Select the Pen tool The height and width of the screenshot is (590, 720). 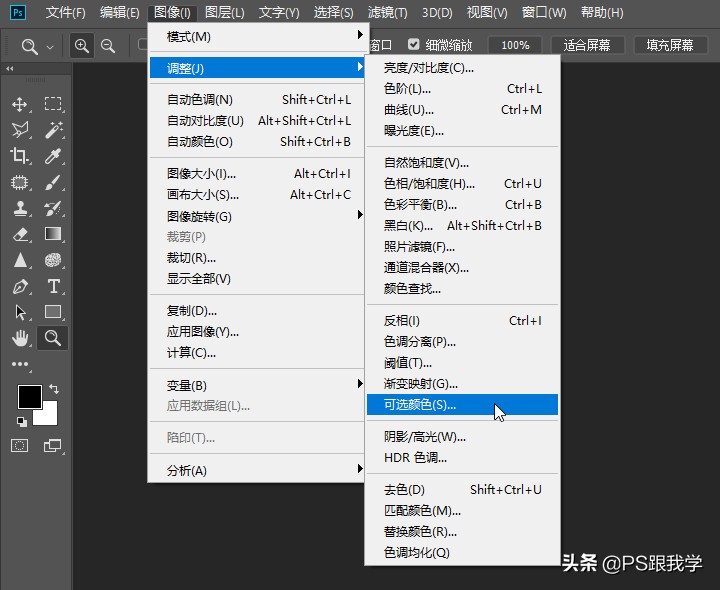pyautogui.click(x=20, y=287)
